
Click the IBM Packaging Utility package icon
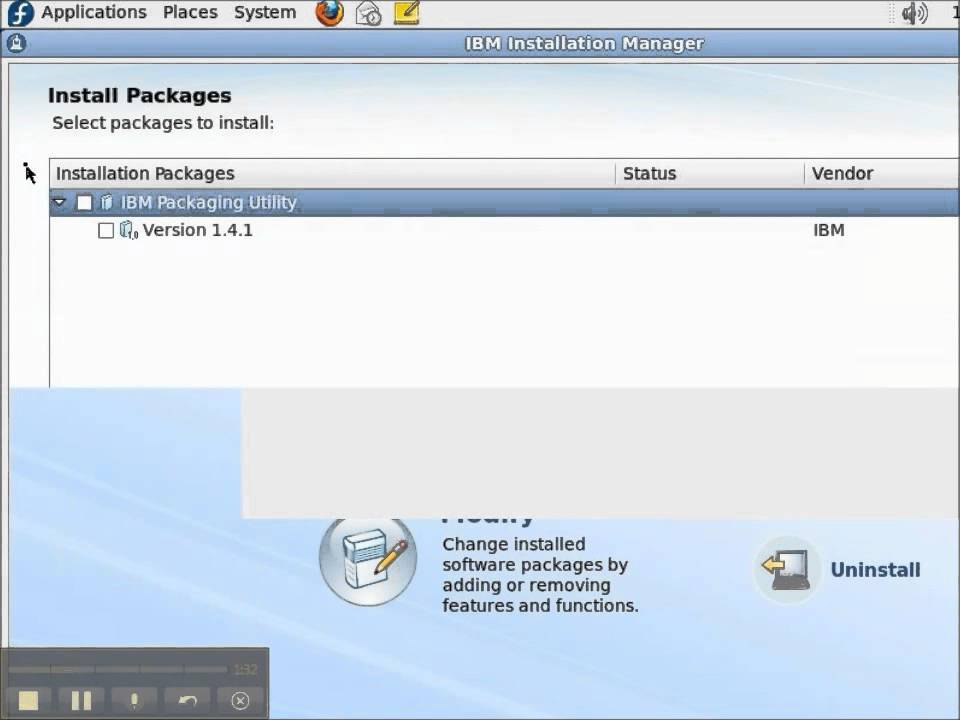coord(107,201)
